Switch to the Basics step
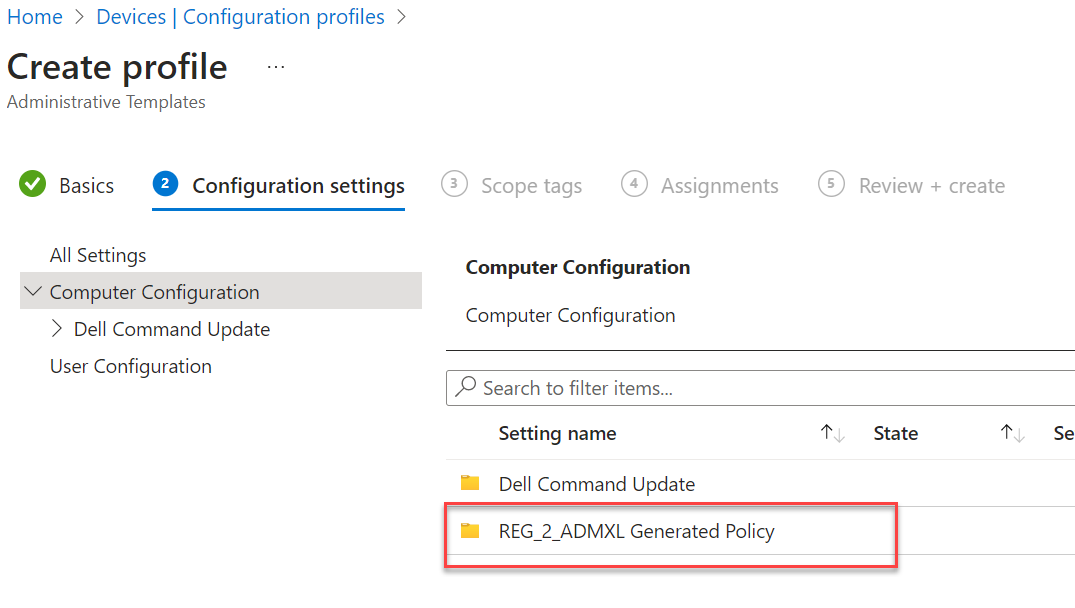1075x608 pixels. pyautogui.click(x=86, y=186)
